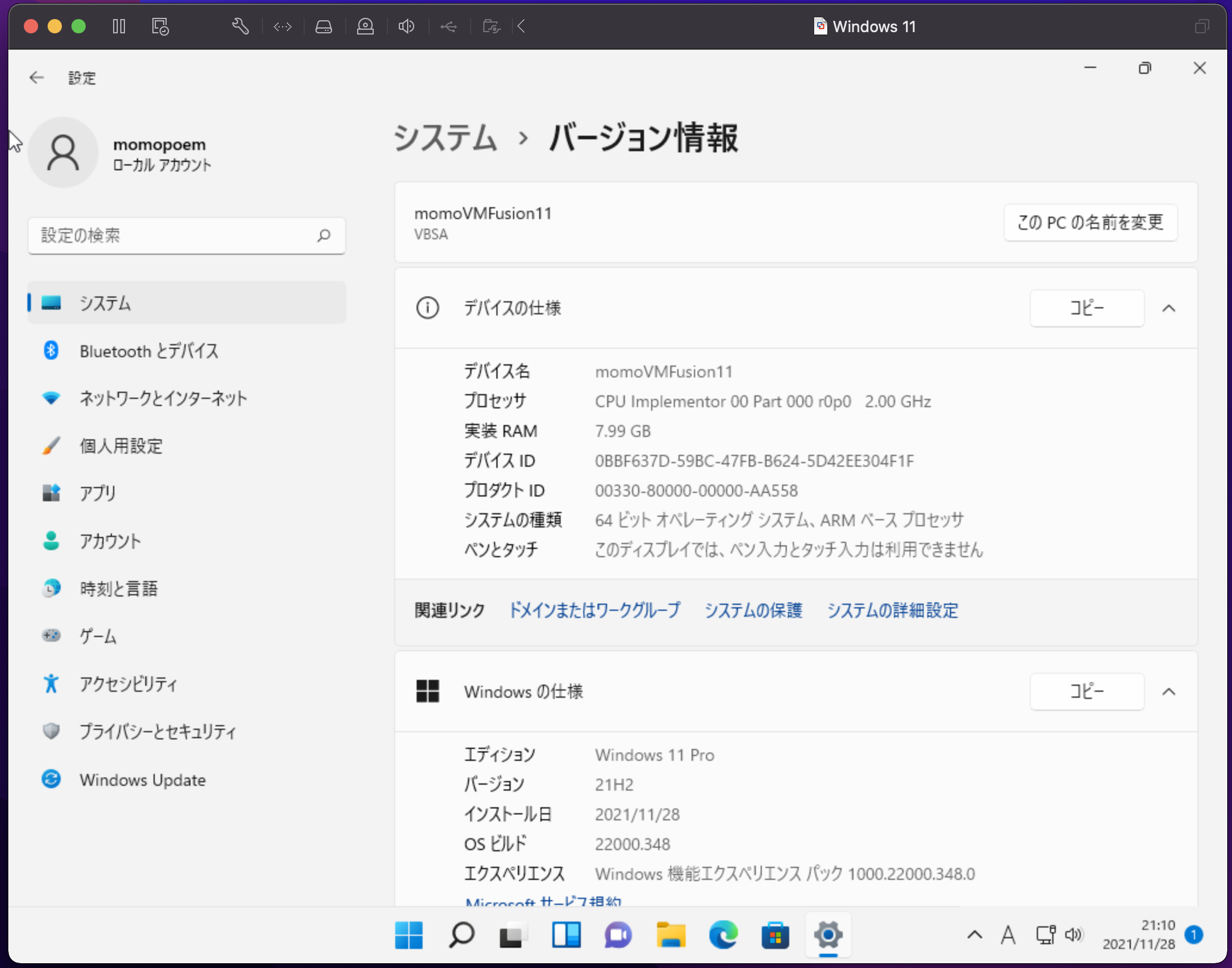This screenshot has height=968, width=1232.
Task: Open アプリ settings
Action: pos(187,494)
